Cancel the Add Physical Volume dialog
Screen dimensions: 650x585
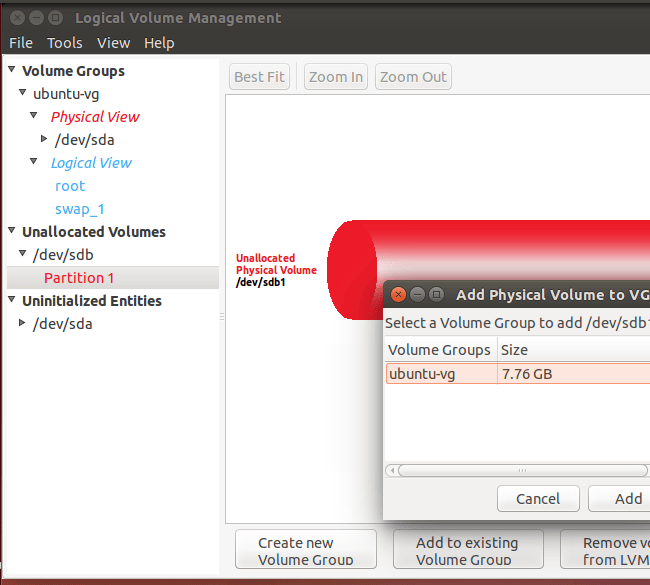coord(538,498)
